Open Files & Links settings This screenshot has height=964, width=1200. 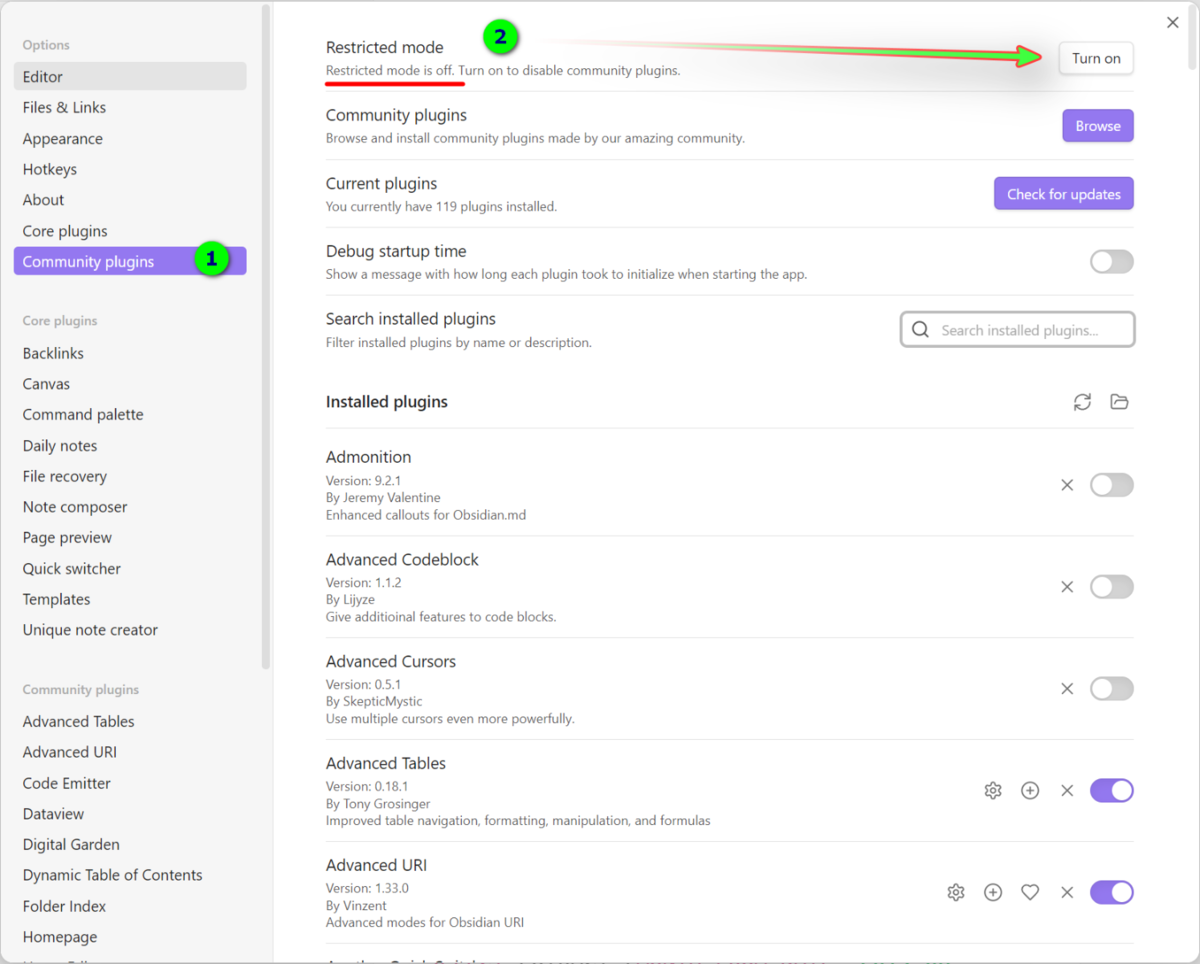(x=130, y=107)
